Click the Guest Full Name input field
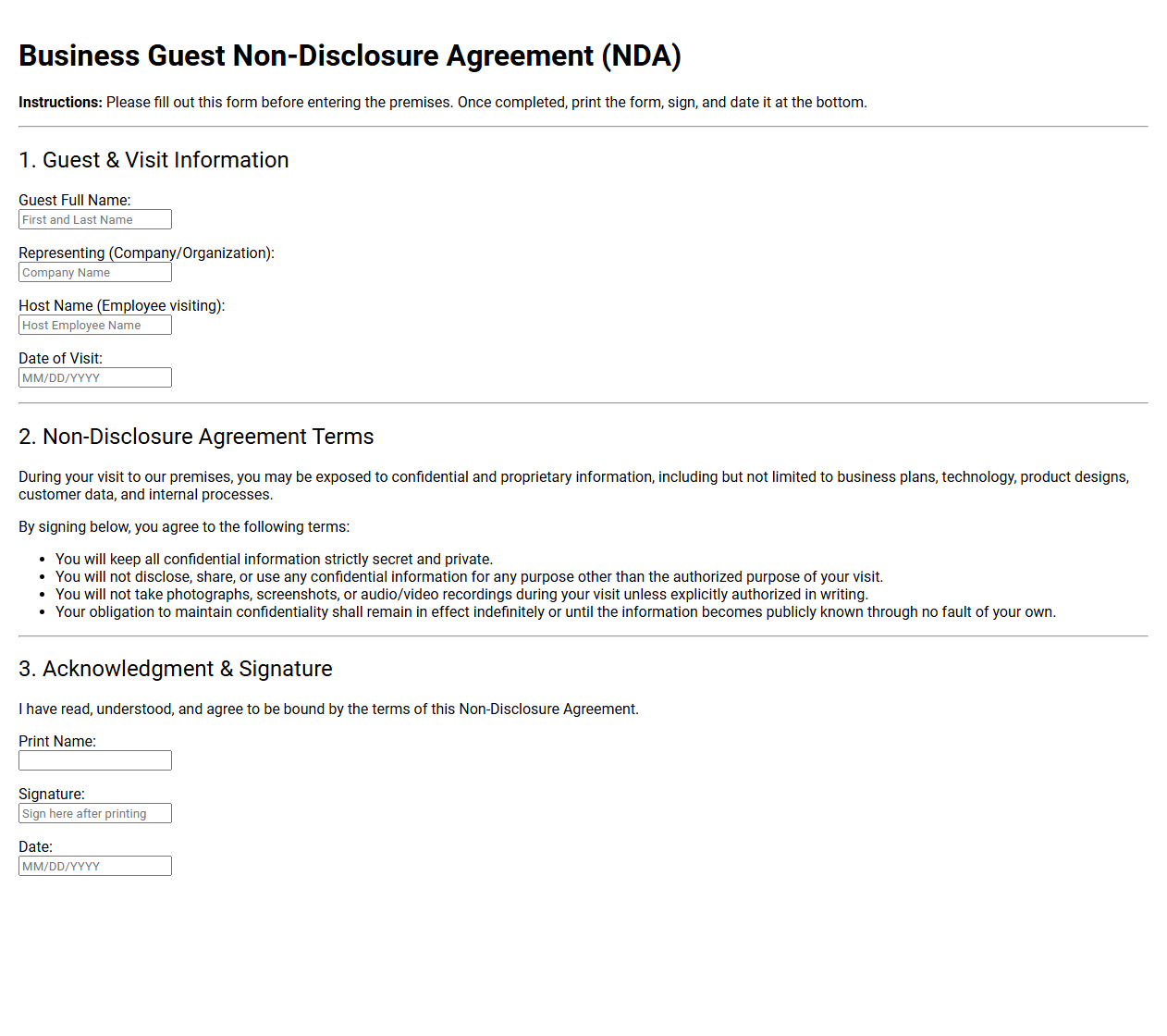The height and width of the screenshot is (1036, 1167). coord(95,219)
